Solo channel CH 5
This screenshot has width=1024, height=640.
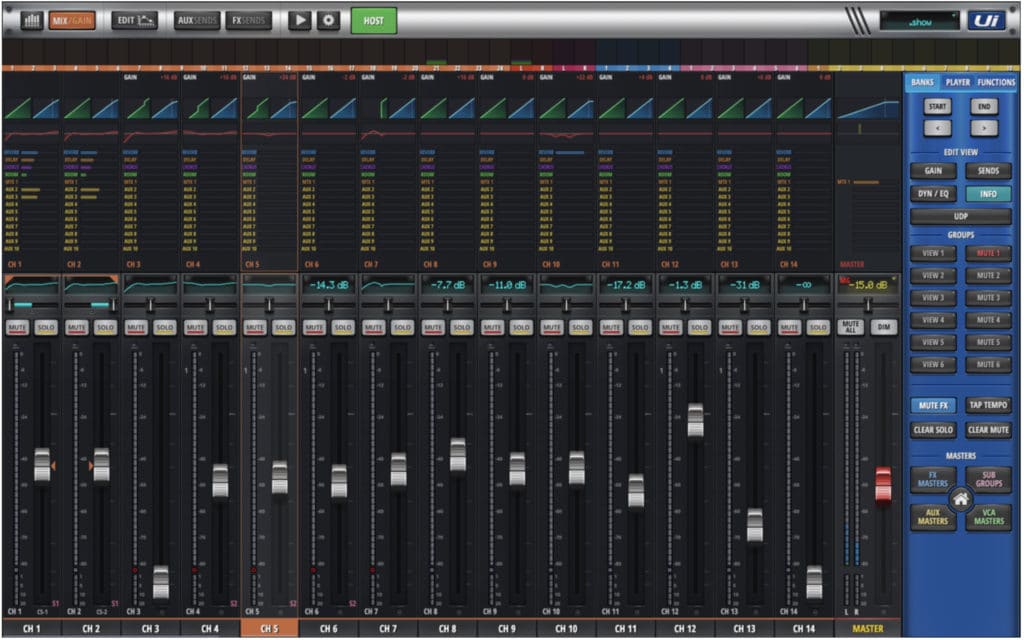pos(284,327)
